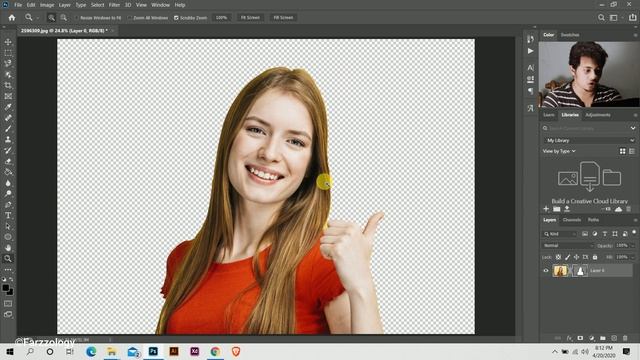Open the Image menu

coord(47,5)
